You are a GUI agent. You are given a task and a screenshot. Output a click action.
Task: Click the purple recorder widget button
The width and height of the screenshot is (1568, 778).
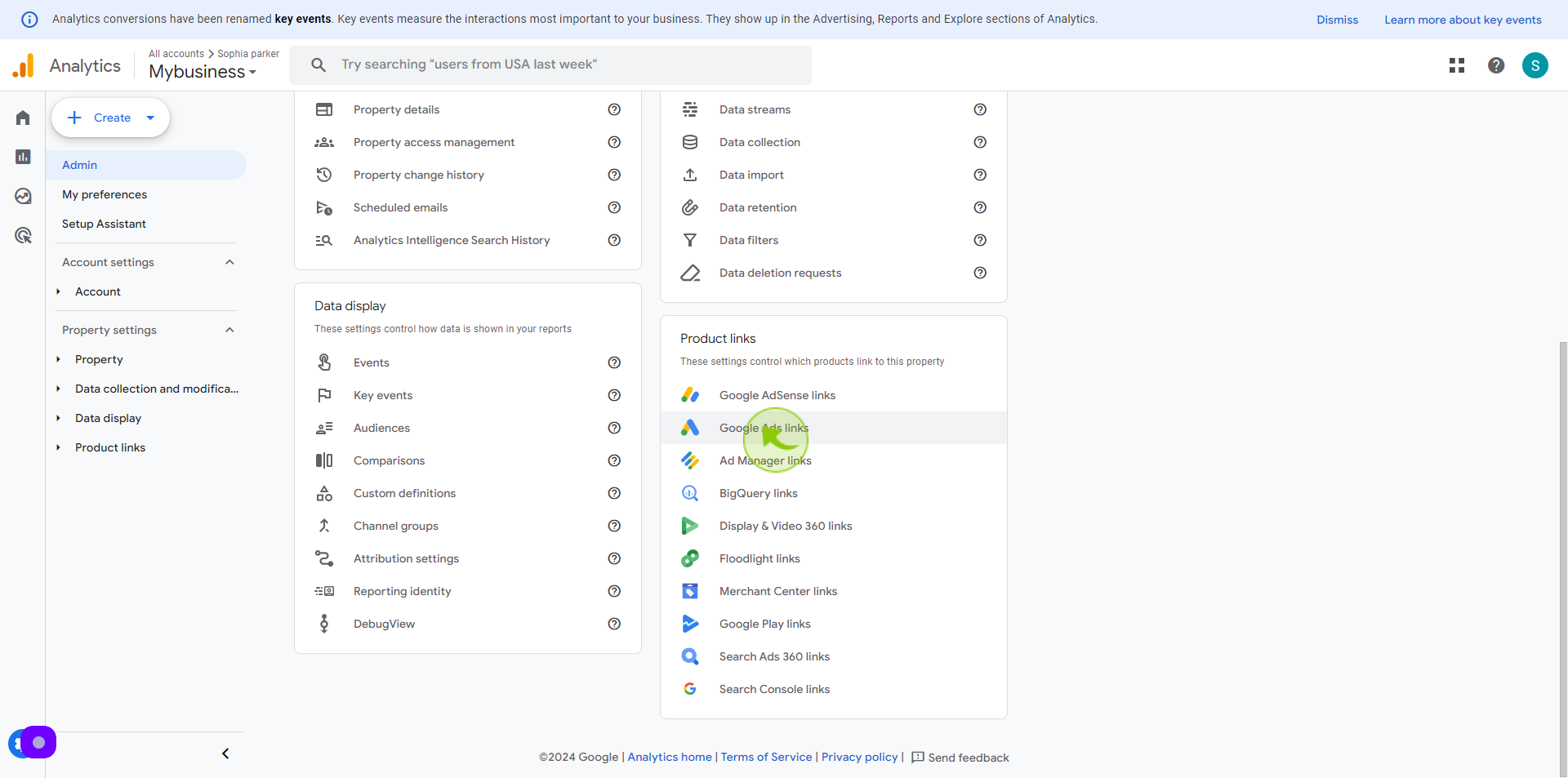click(38, 742)
